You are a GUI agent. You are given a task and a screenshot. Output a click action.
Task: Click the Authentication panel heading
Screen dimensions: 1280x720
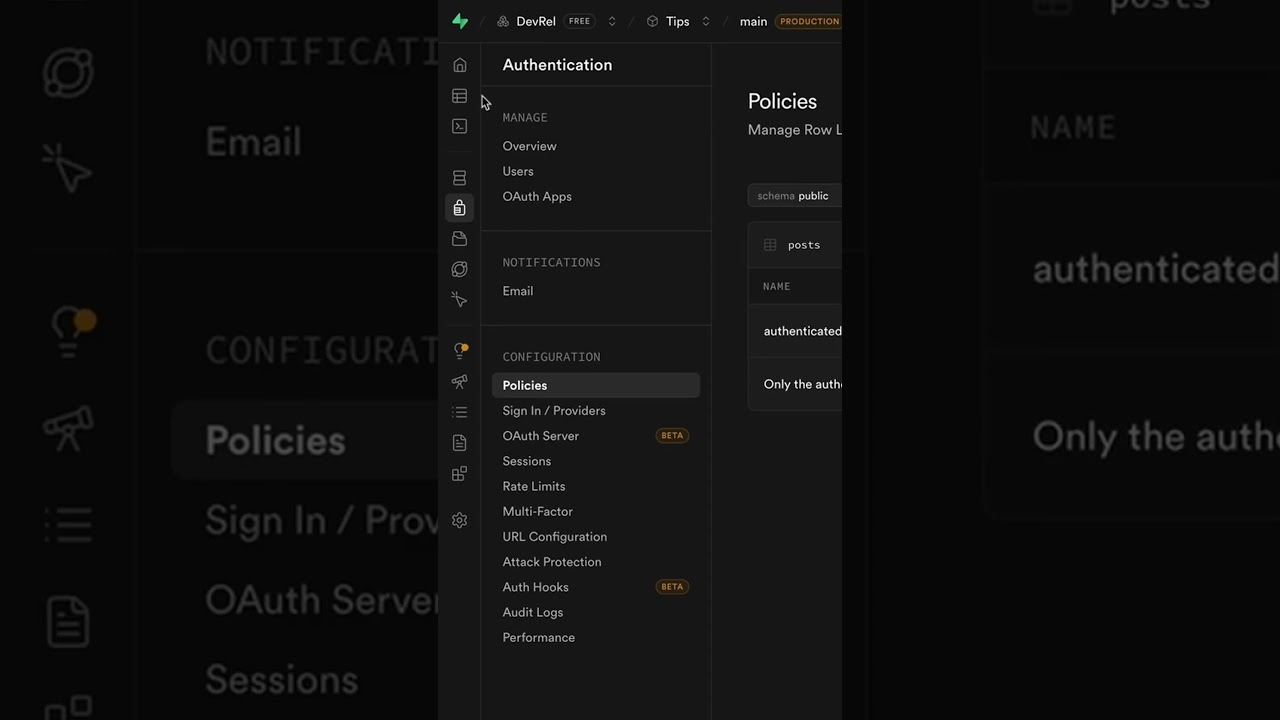557,65
